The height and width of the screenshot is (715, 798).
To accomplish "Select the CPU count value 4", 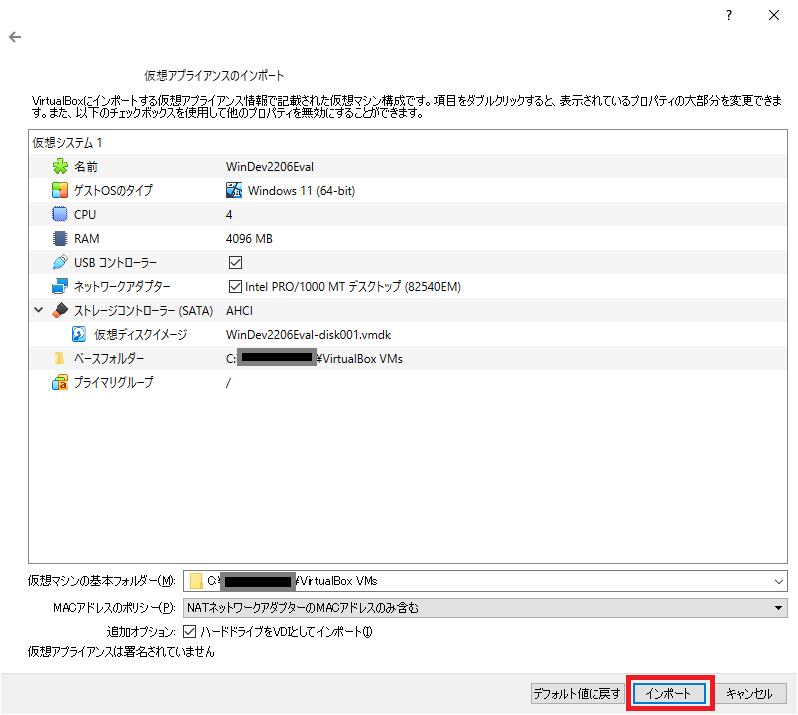I will point(229,215).
